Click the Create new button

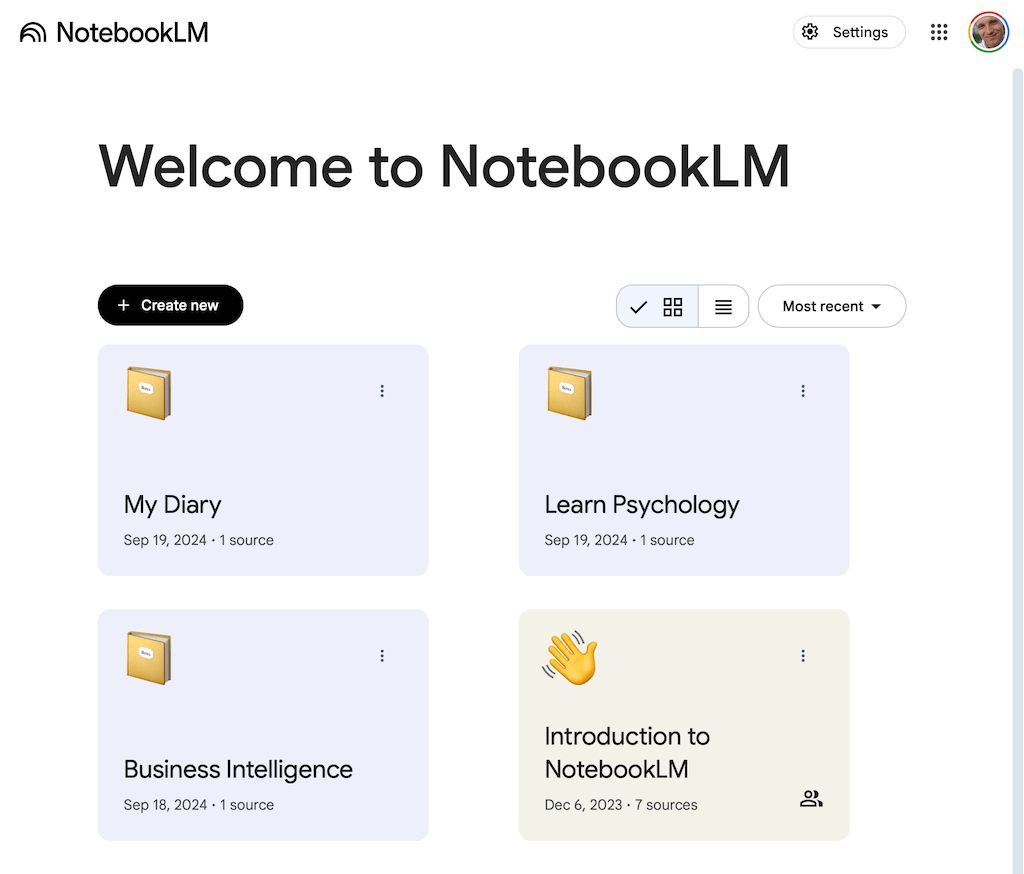click(170, 305)
